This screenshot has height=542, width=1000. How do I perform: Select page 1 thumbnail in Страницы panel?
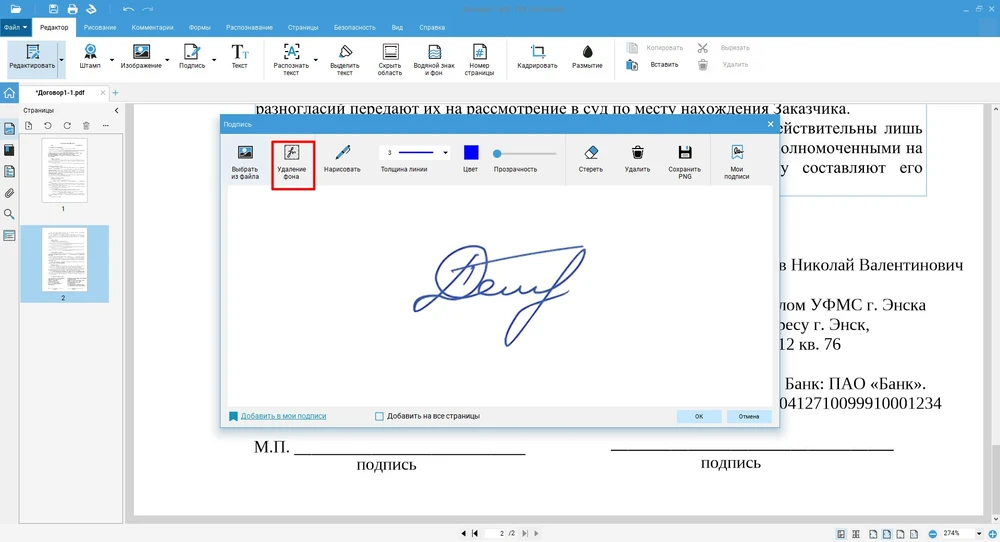click(64, 170)
